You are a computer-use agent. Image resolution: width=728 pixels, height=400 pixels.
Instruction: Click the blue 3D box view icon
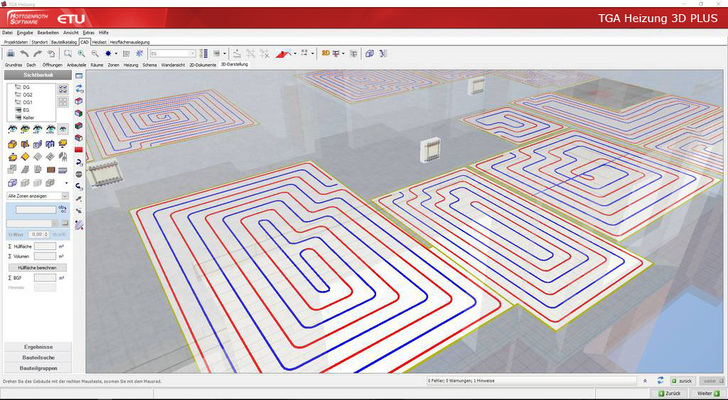point(370,53)
